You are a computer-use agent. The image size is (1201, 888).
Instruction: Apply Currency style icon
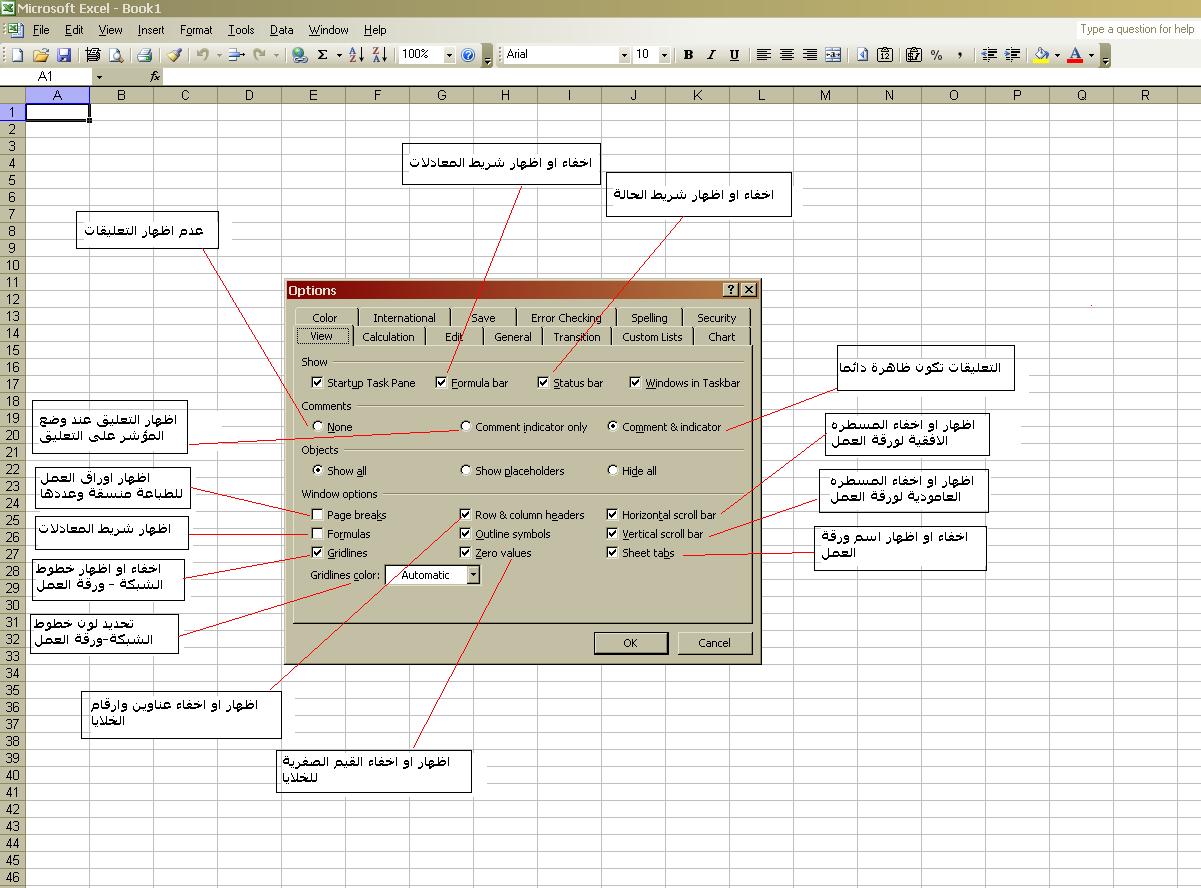point(913,55)
